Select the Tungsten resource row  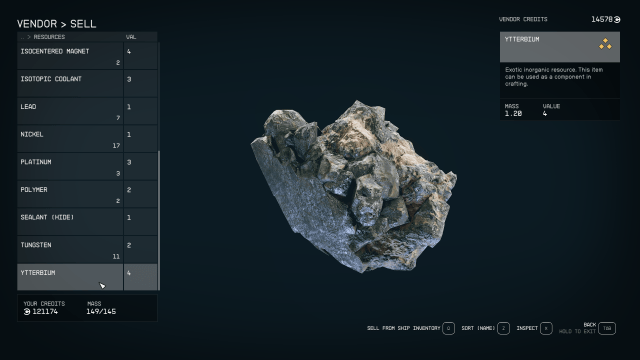87,249
